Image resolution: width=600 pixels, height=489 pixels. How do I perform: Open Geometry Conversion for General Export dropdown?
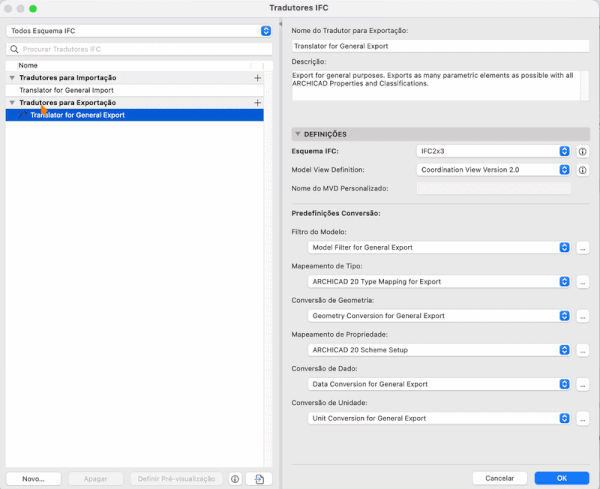point(439,316)
